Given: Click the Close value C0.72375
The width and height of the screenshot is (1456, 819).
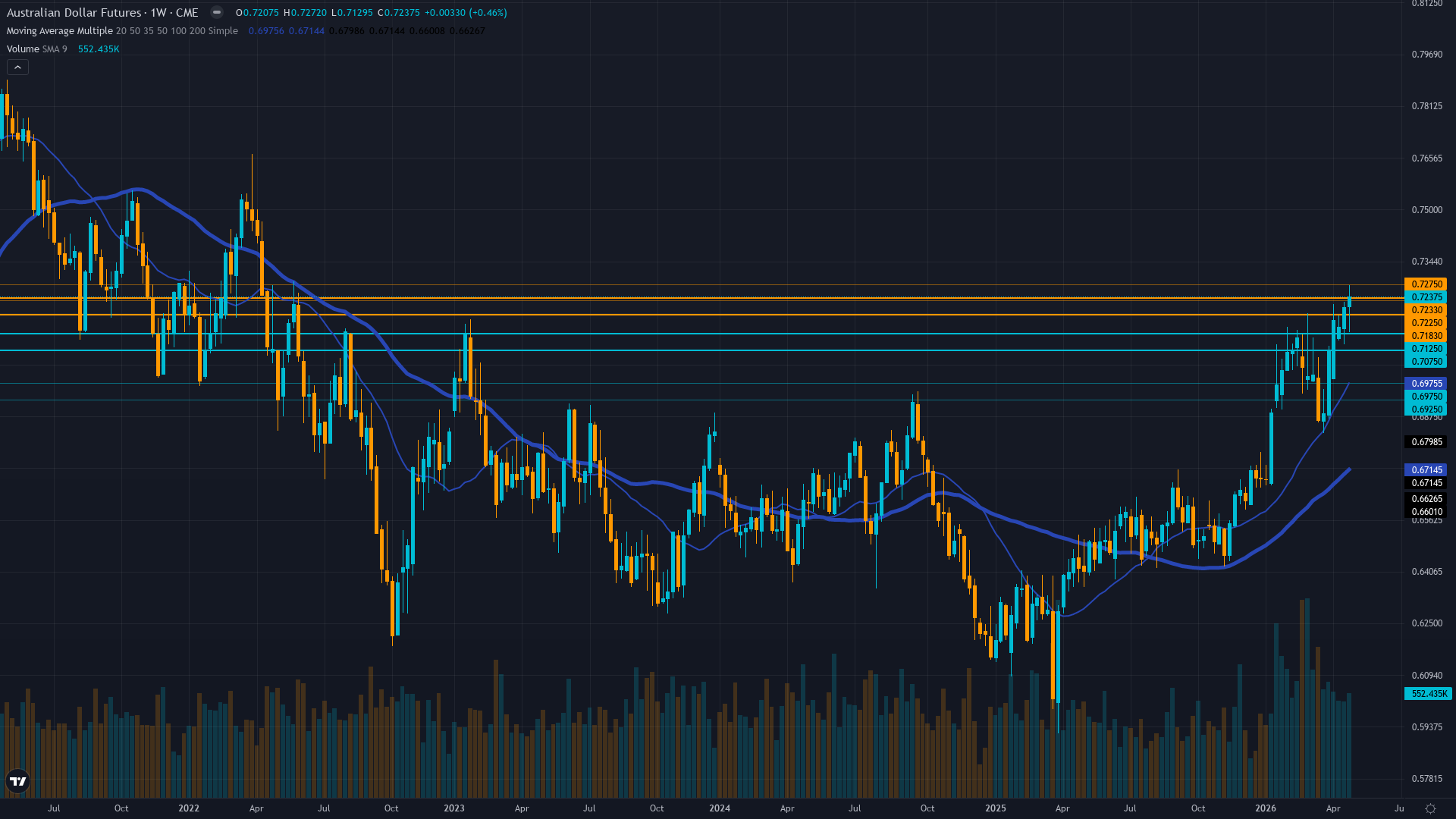Looking at the screenshot, I should point(399,13).
